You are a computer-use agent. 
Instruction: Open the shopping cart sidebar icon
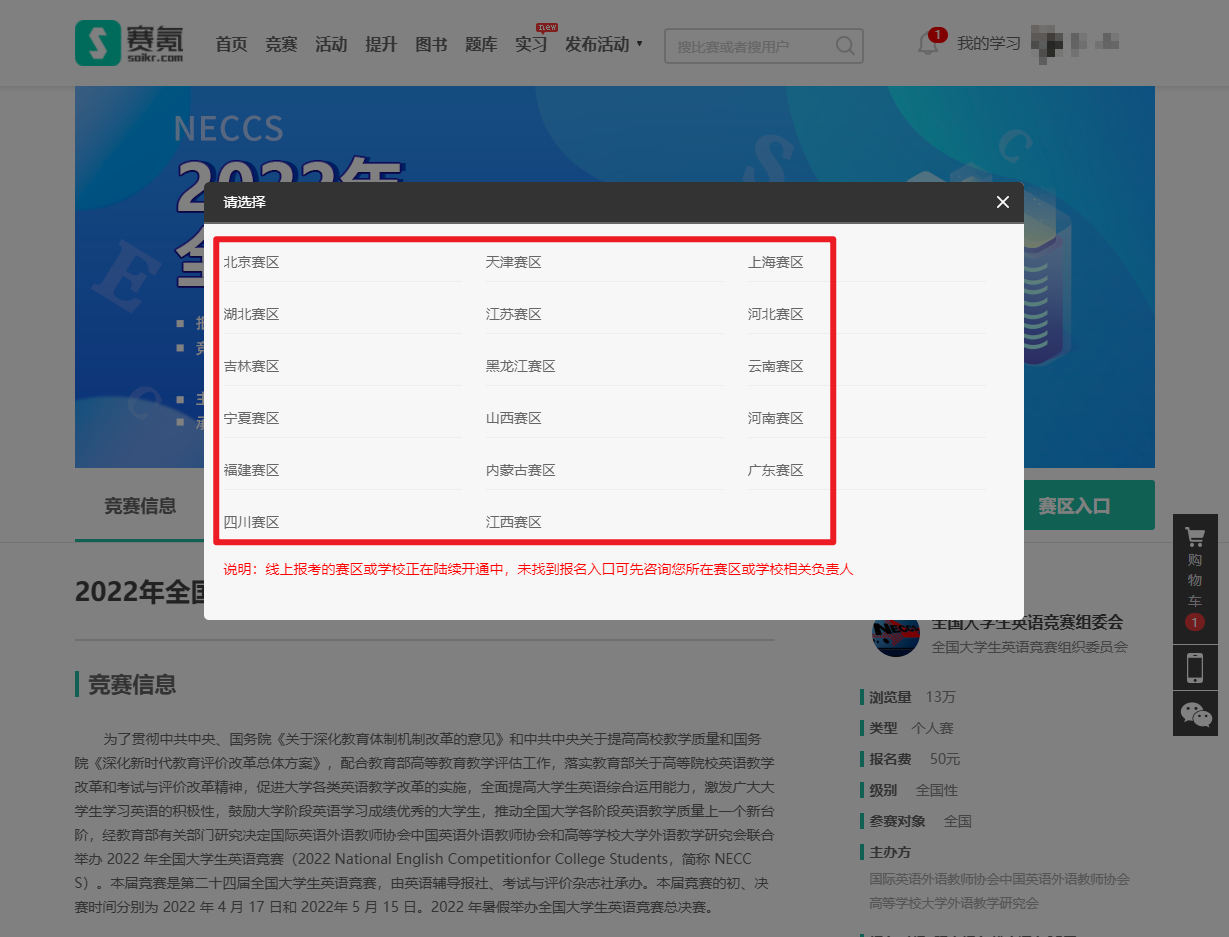(1195, 577)
